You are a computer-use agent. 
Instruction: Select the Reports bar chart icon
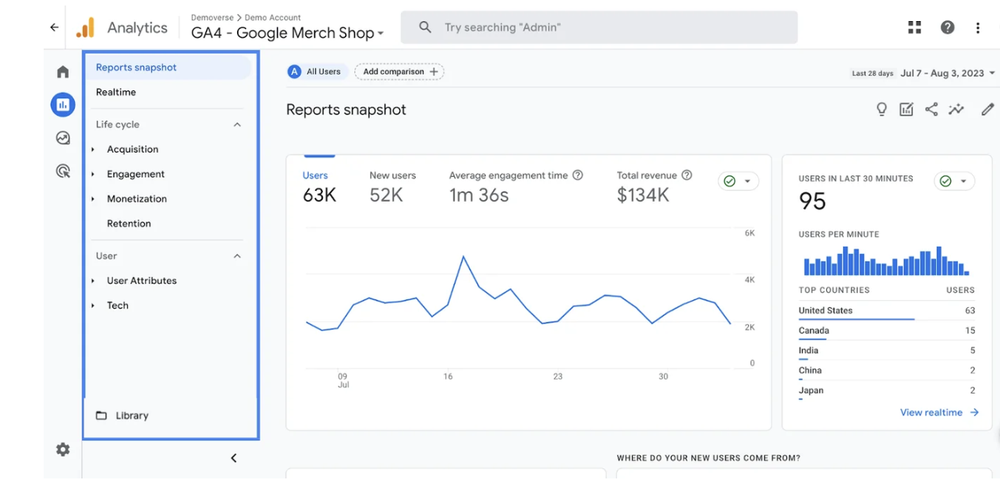(x=62, y=105)
